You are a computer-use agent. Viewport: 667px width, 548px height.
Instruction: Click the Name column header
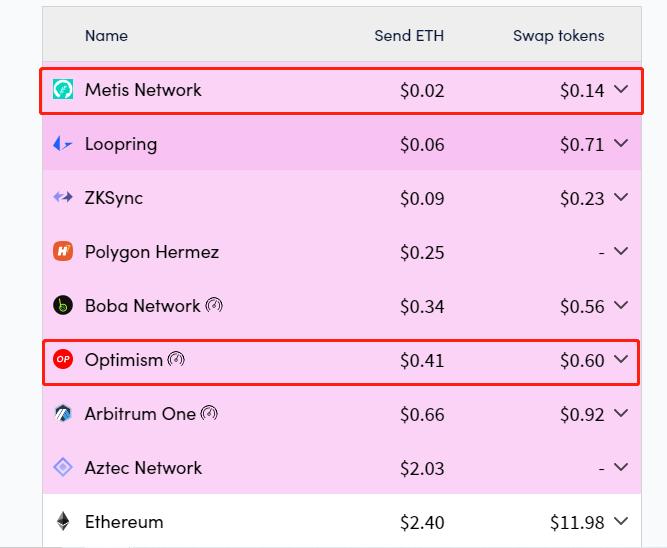click(106, 36)
